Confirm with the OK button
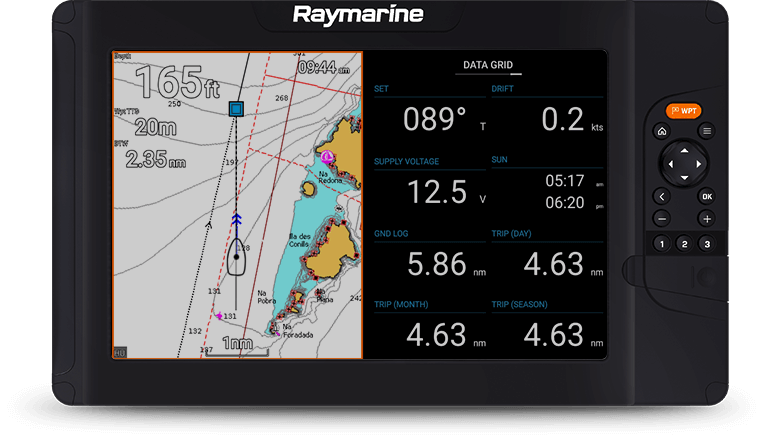 click(x=707, y=197)
